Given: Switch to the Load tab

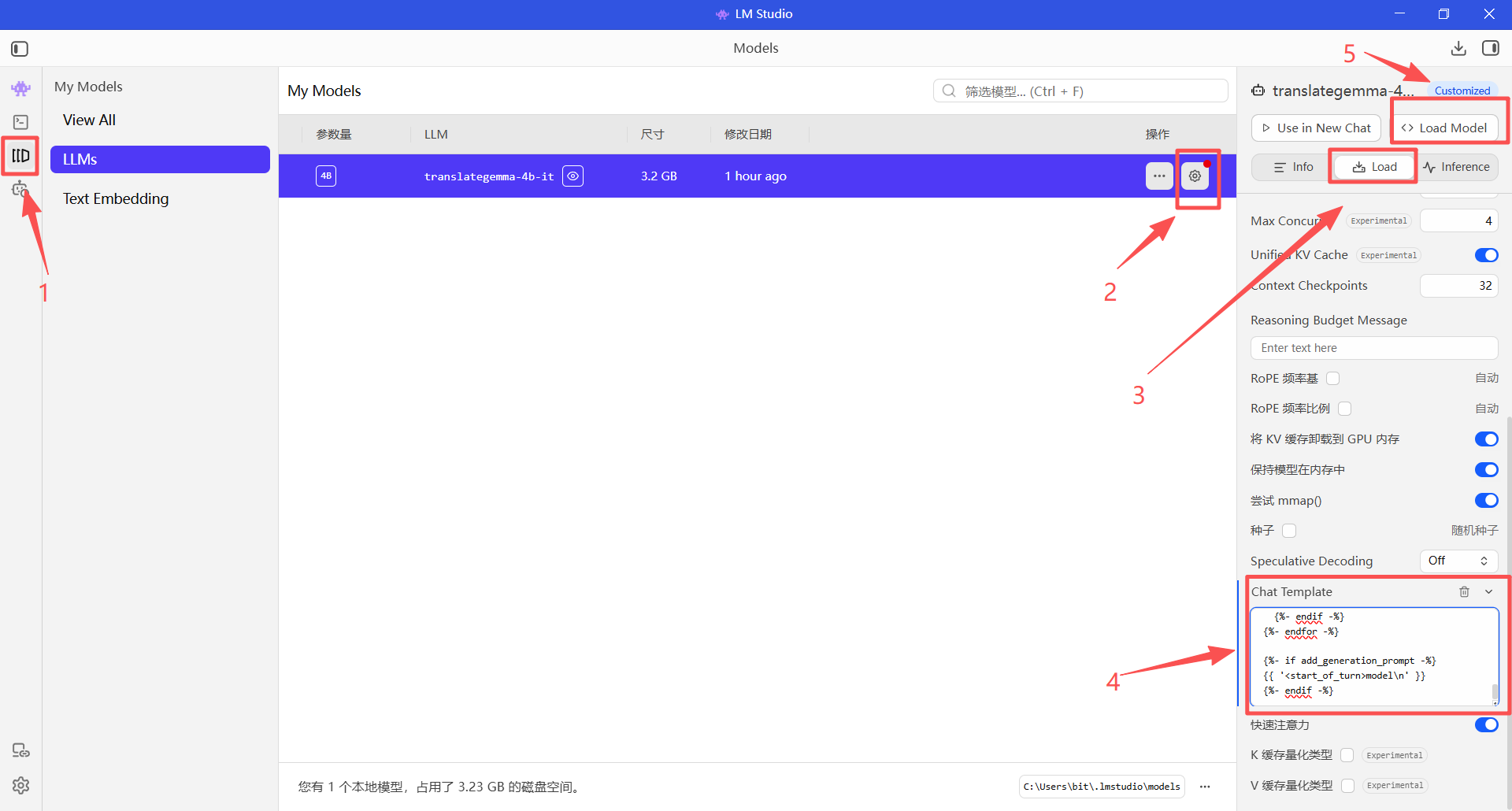Looking at the screenshot, I should [x=1374, y=167].
